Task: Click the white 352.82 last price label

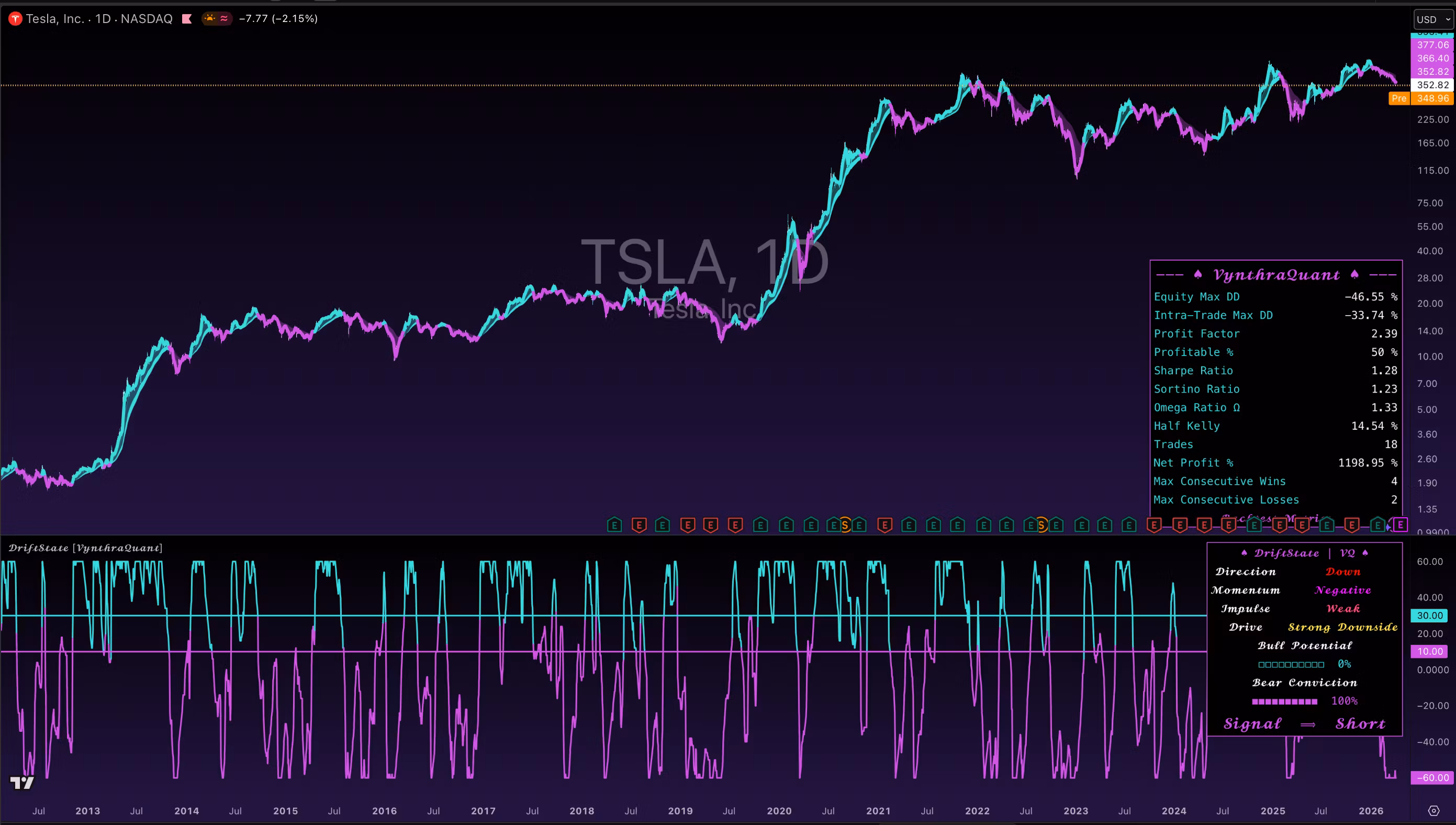Action: (1433, 85)
